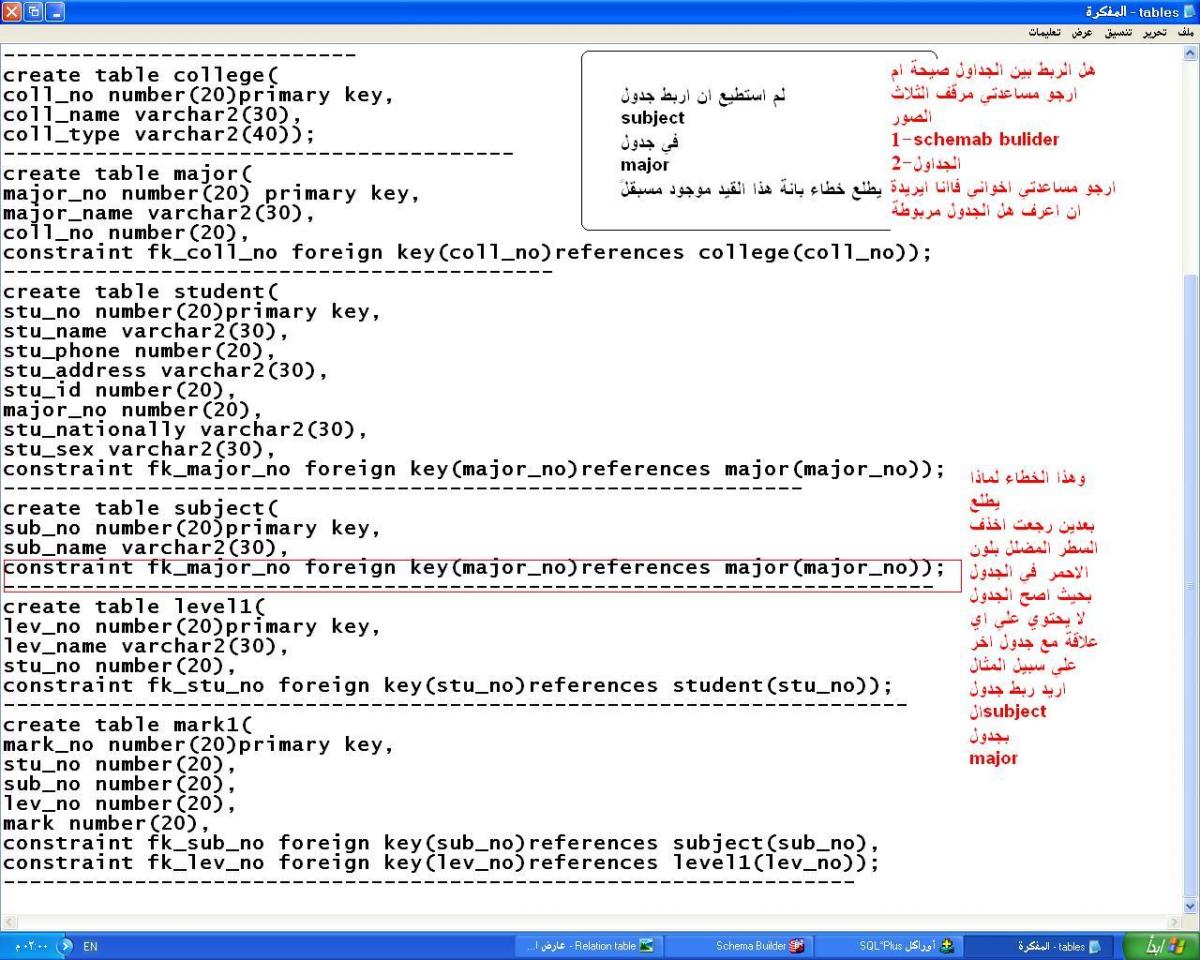Click the vertical scrollbar down arrow
Image resolution: width=1200 pixels, height=960 pixels.
click(1190, 904)
